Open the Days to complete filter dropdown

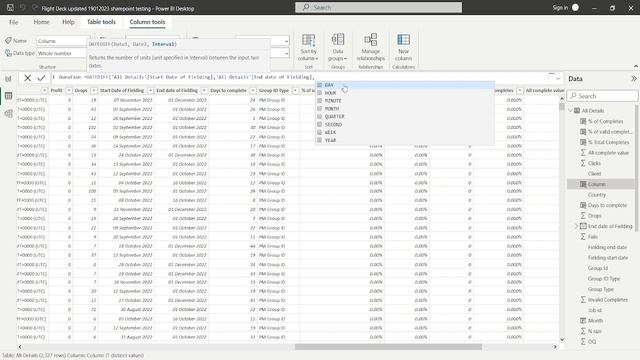(253, 91)
